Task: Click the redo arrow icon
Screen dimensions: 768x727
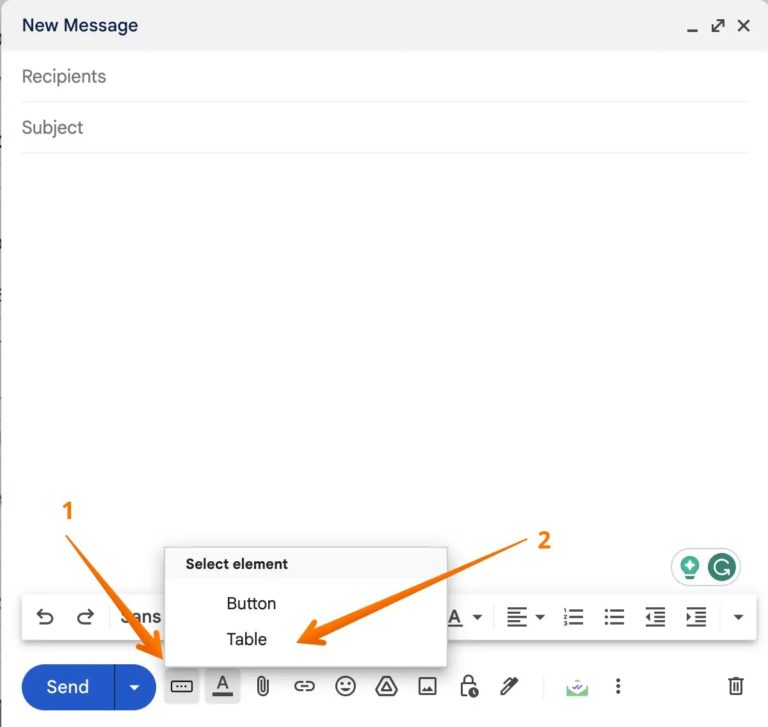Action: pos(85,616)
